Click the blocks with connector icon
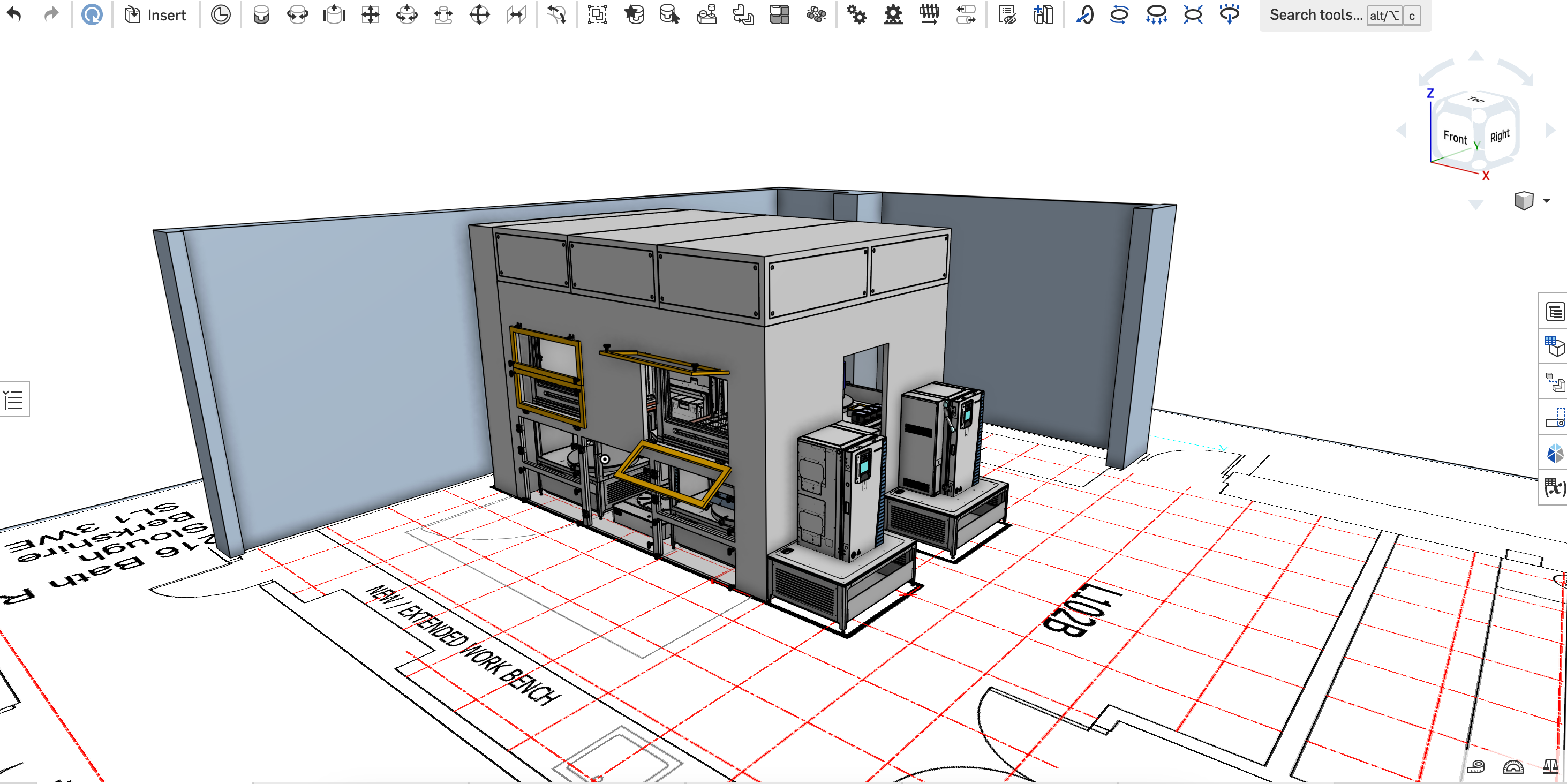Viewport: 1567px width, 784px height. click(706, 14)
